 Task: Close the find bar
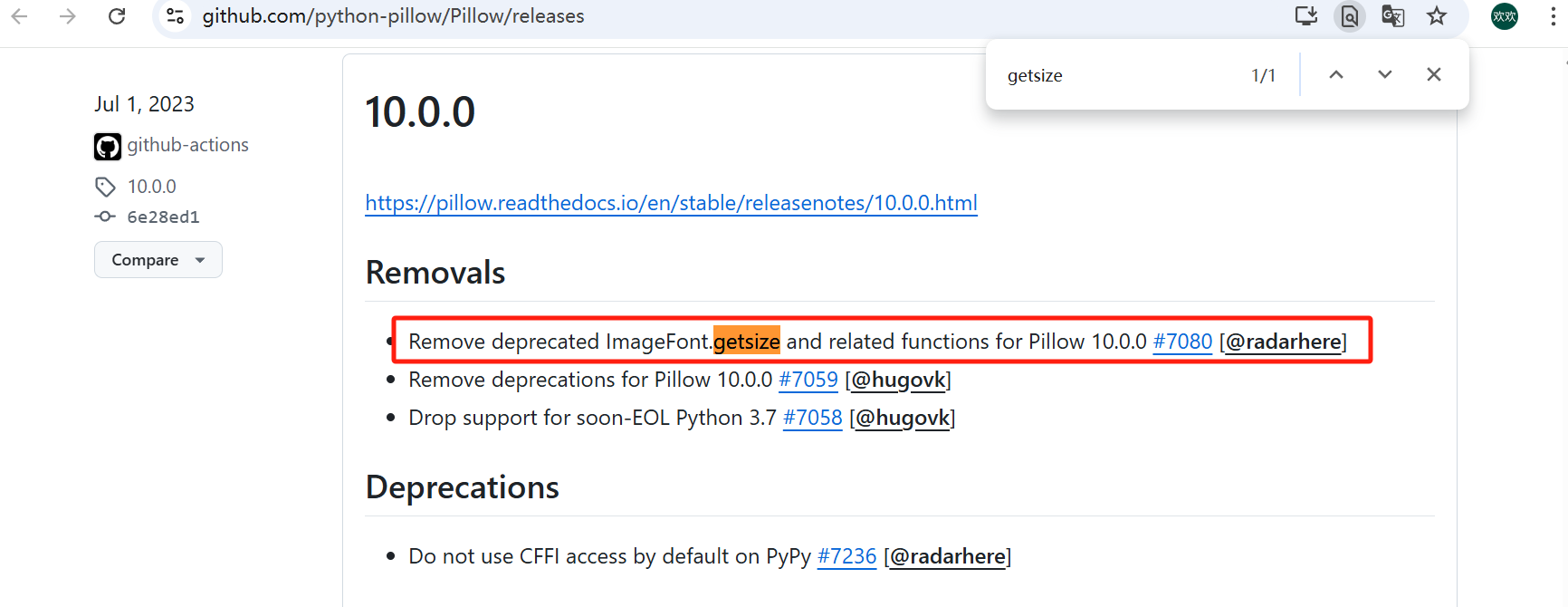[x=1434, y=74]
